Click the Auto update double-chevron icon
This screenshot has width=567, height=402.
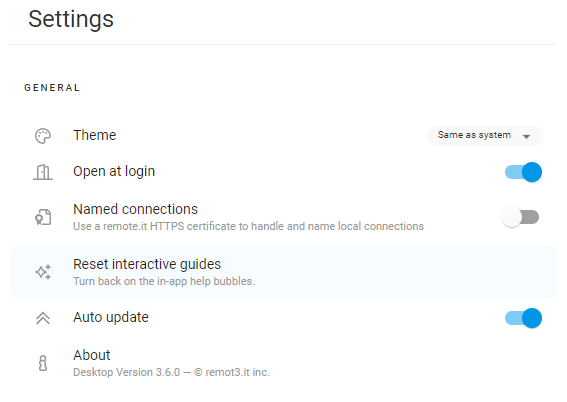tap(43, 318)
